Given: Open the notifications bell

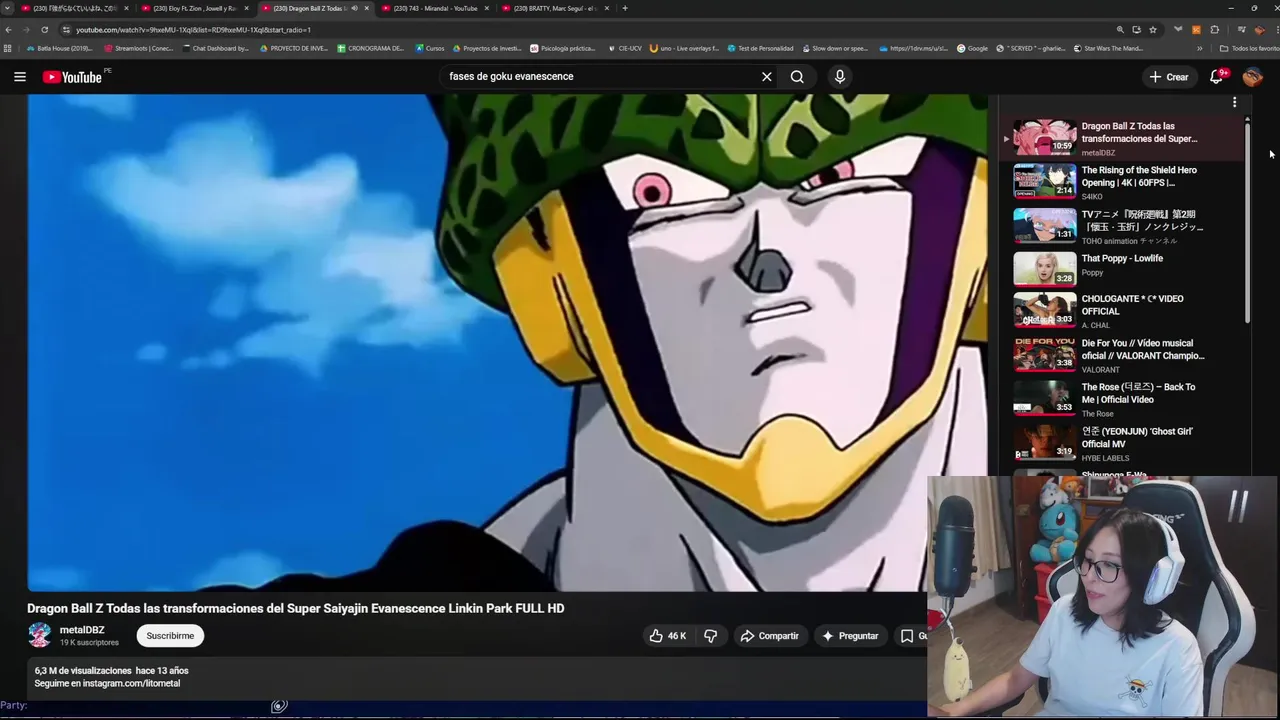Looking at the screenshot, I should click(1217, 77).
